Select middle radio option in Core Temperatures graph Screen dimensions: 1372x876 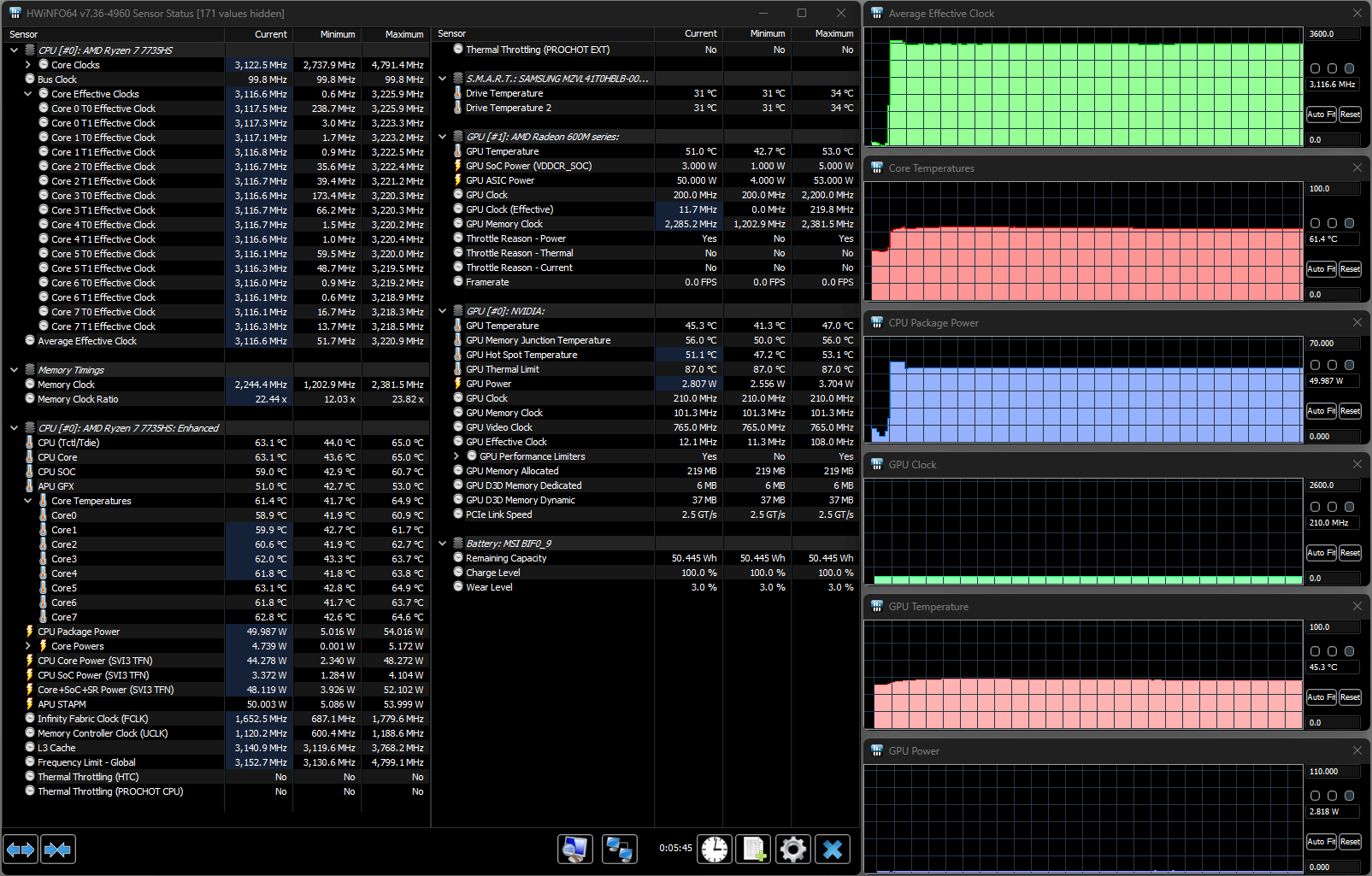[1333, 223]
